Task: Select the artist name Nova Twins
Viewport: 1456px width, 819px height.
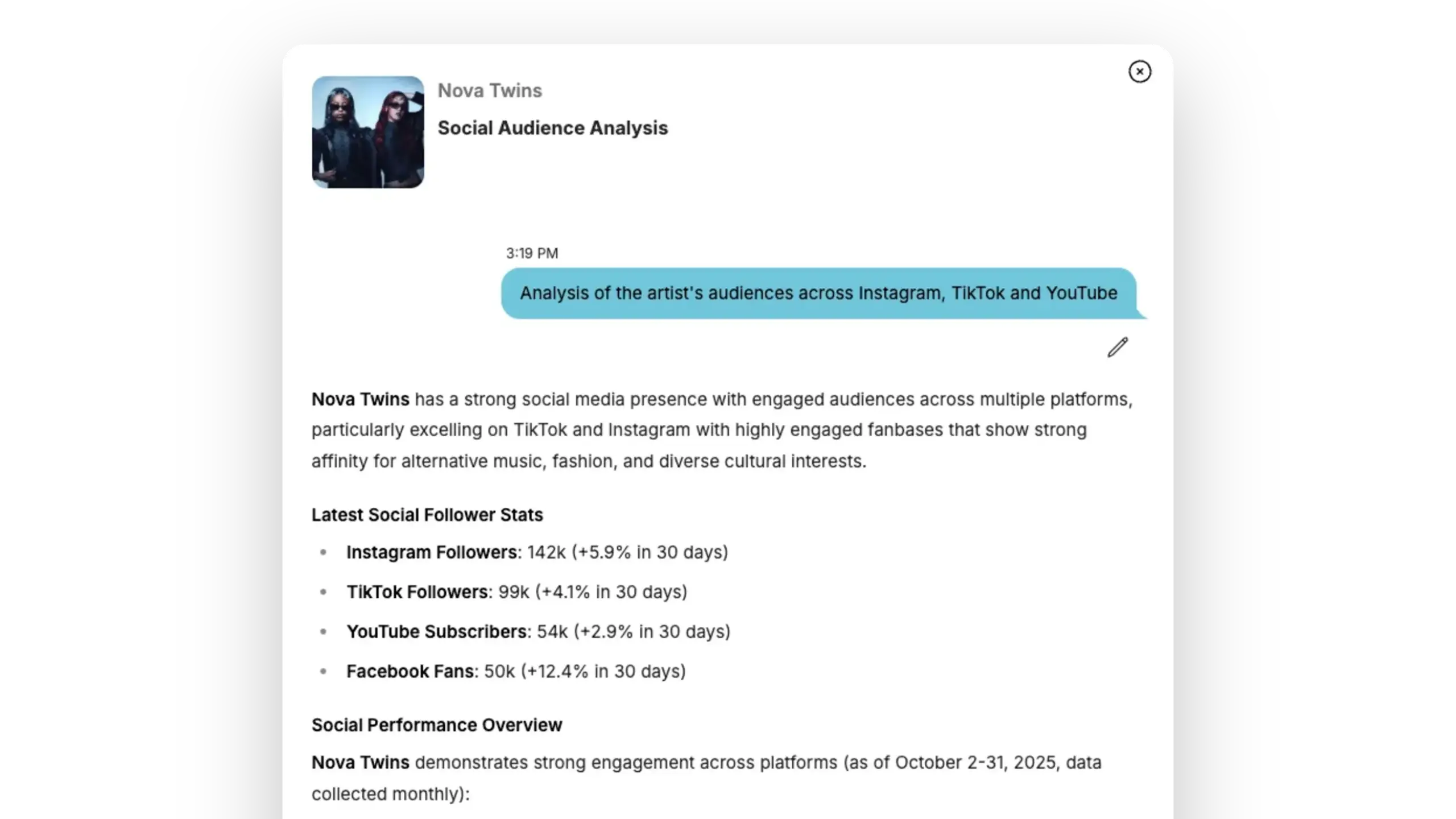Action: pyautogui.click(x=490, y=90)
